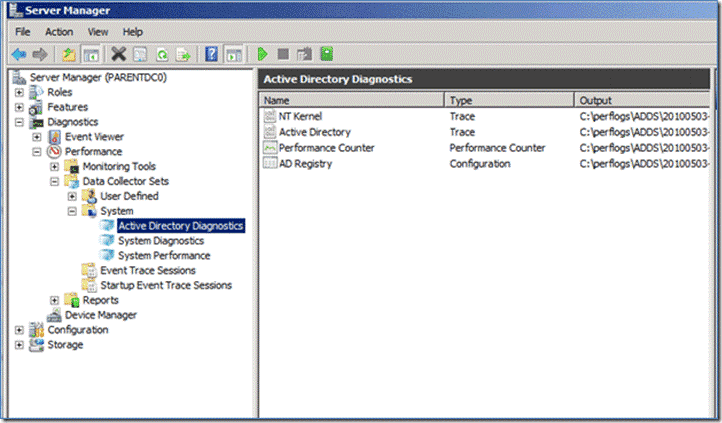Image resolution: width=722 pixels, height=423 pixels.
Task: Select the NT Kernel trace row
Action: pos(300,117)
